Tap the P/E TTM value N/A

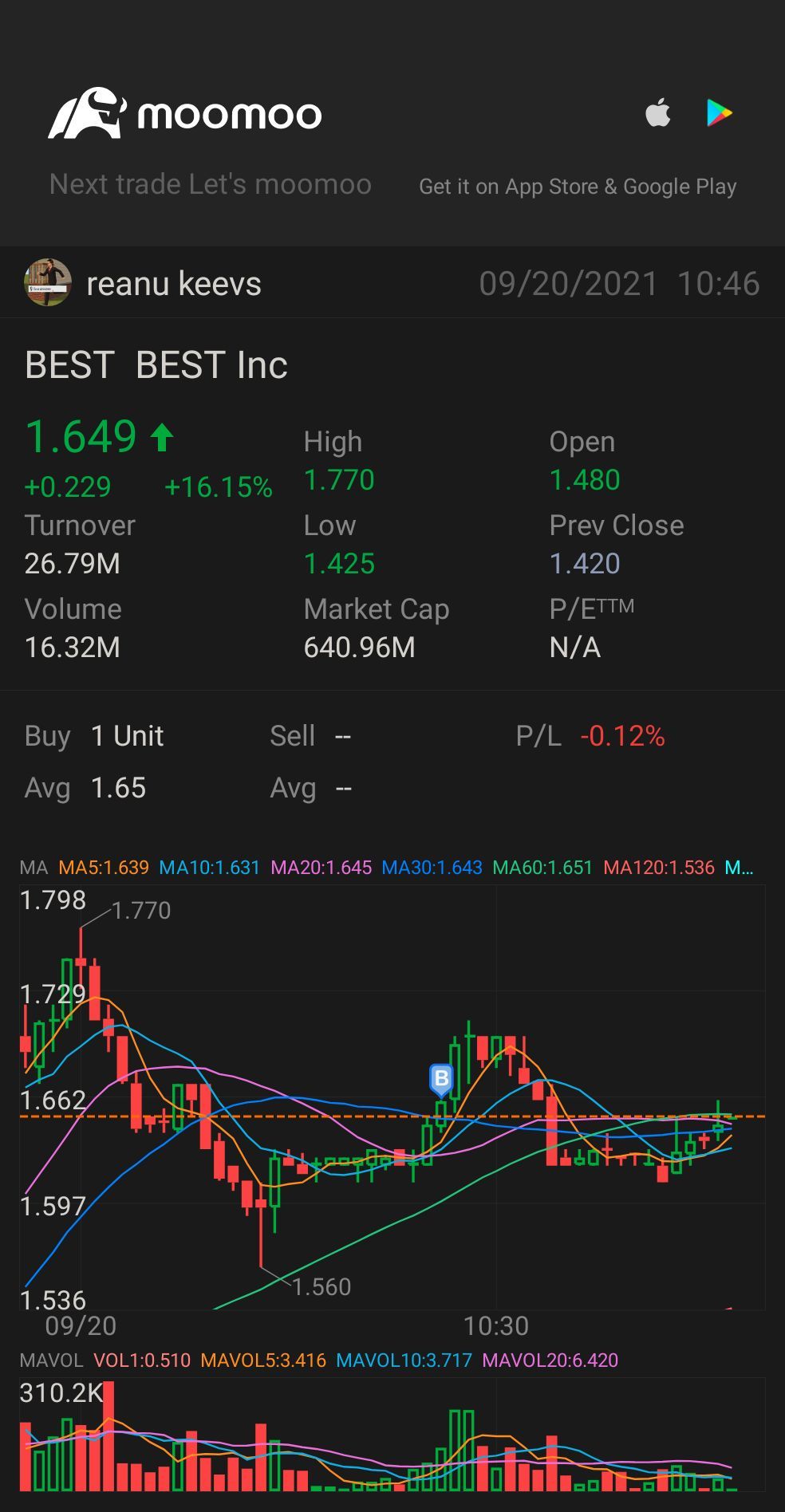[575, 648]
